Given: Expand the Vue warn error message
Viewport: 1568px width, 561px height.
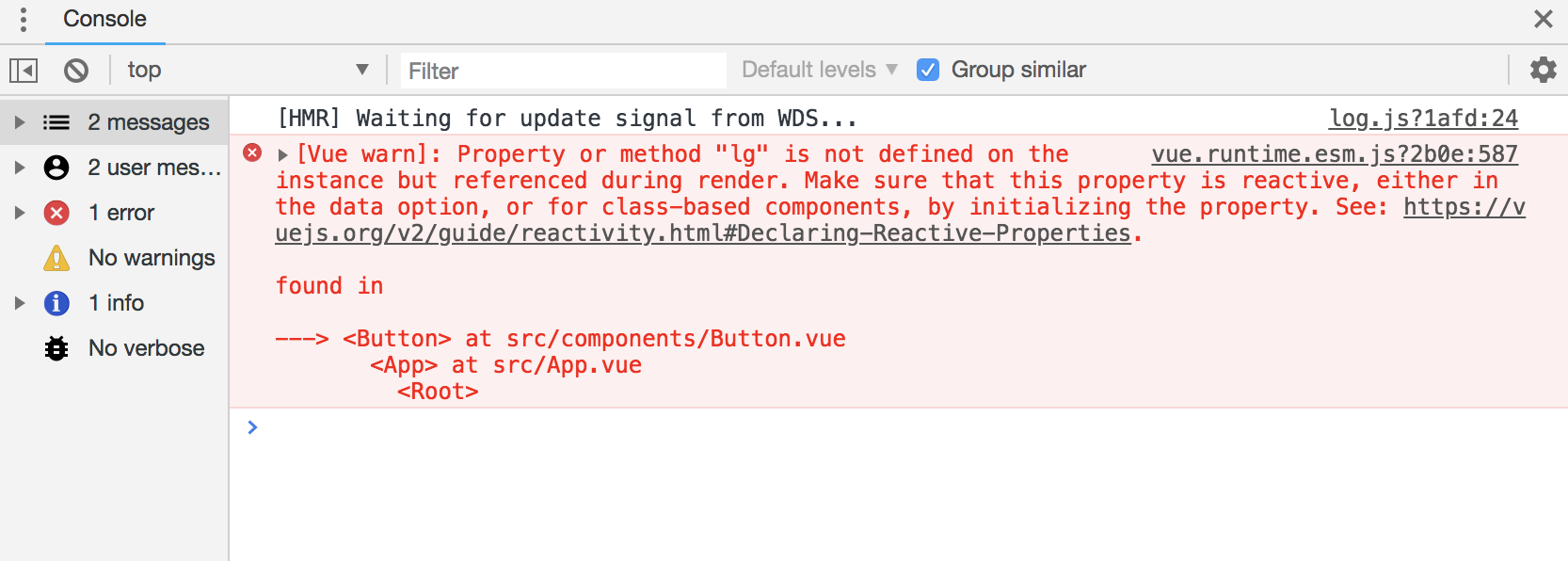Looking at the screenshot, I should [x=282, y=154].
